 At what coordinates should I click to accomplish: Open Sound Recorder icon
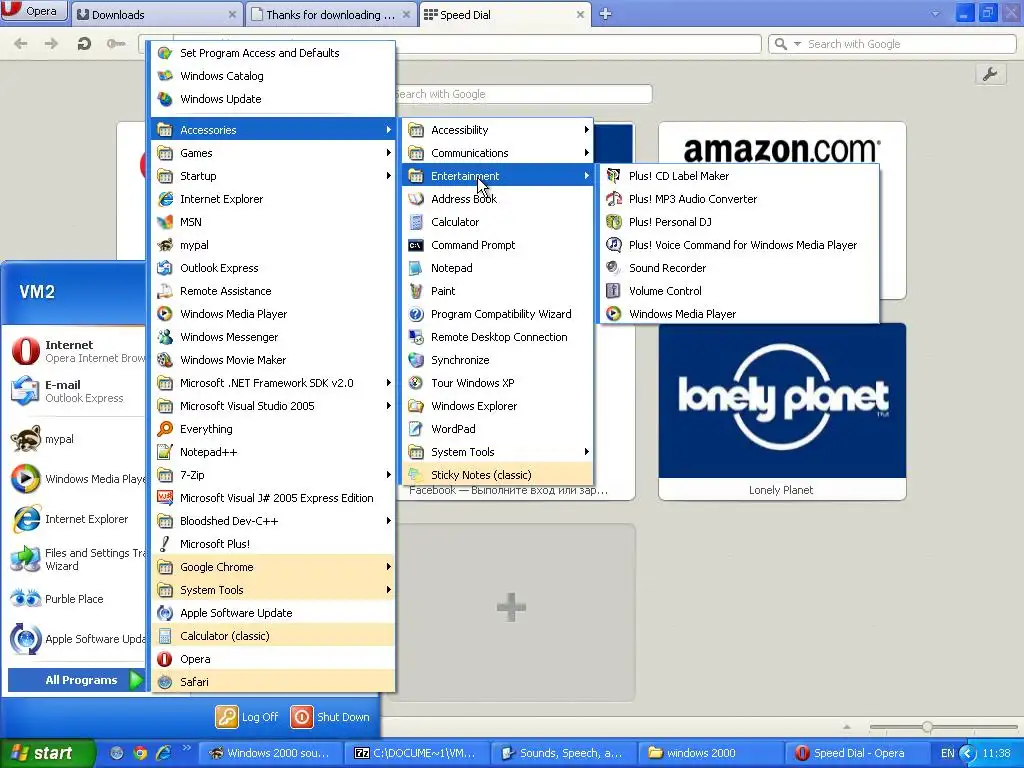(613, 268)
